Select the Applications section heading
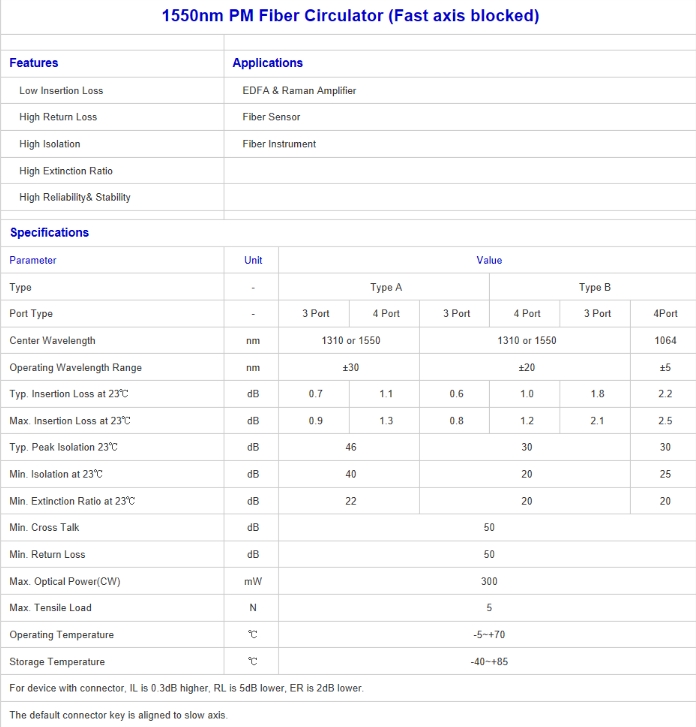This screenshot has height=727, width=696. (x=267, y=63)
